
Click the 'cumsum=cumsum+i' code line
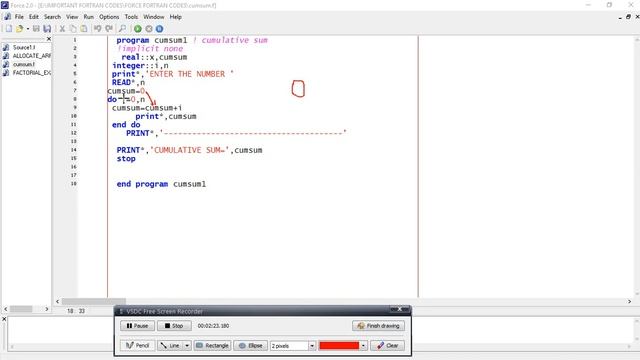[x=147, y=108]
